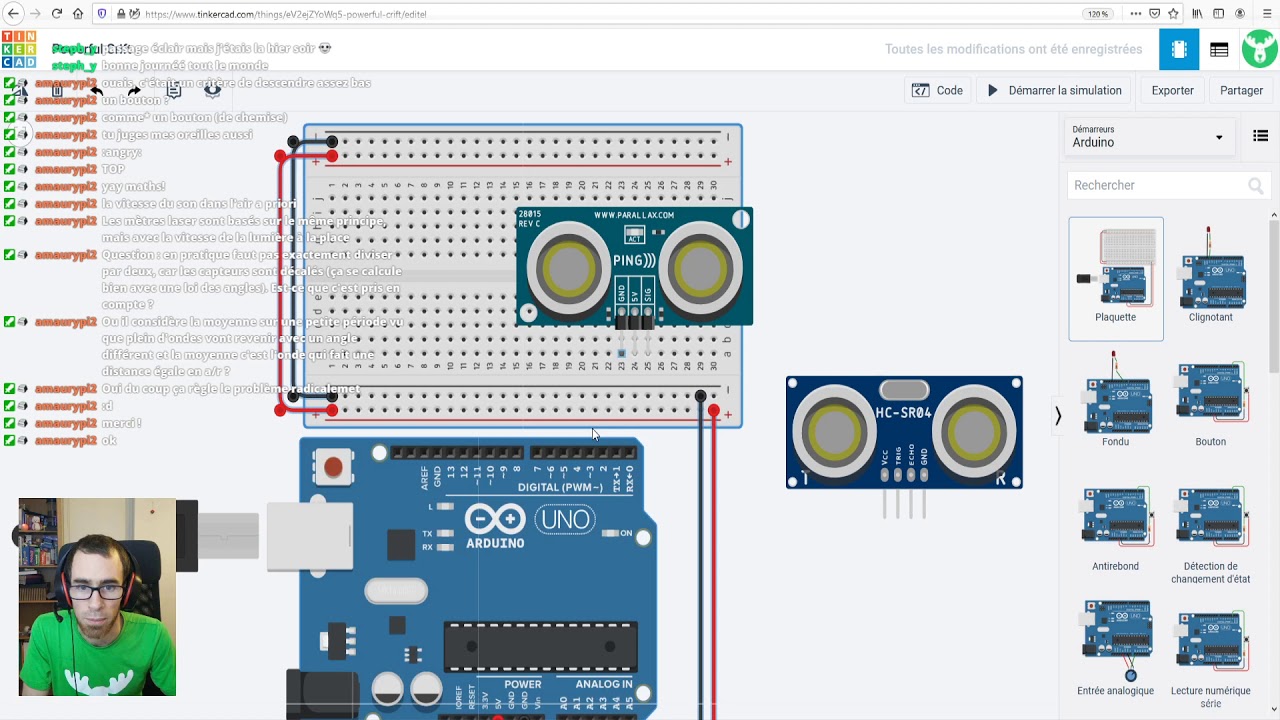This screenshot has width=1280, height=720.
Task: Click the components panel scrollbar
Action: click(1274, 295)
